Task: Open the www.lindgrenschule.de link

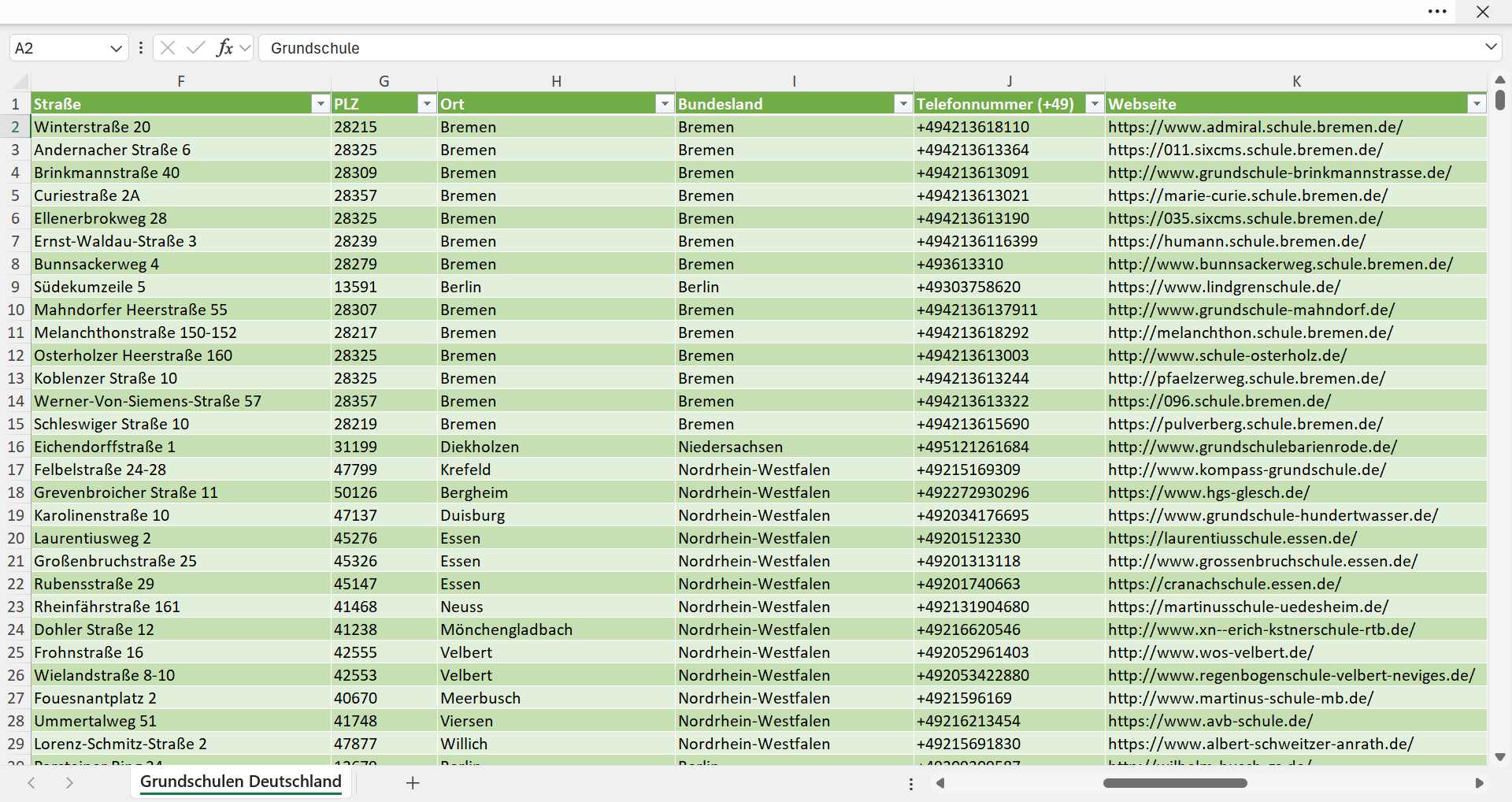Action: click(x=1224, y=287)
